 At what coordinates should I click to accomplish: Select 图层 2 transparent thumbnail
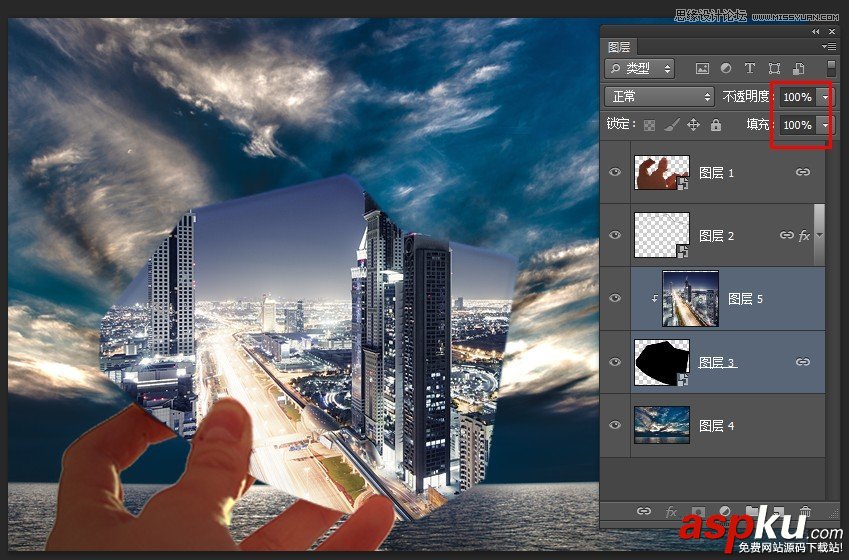coord(662,235)
